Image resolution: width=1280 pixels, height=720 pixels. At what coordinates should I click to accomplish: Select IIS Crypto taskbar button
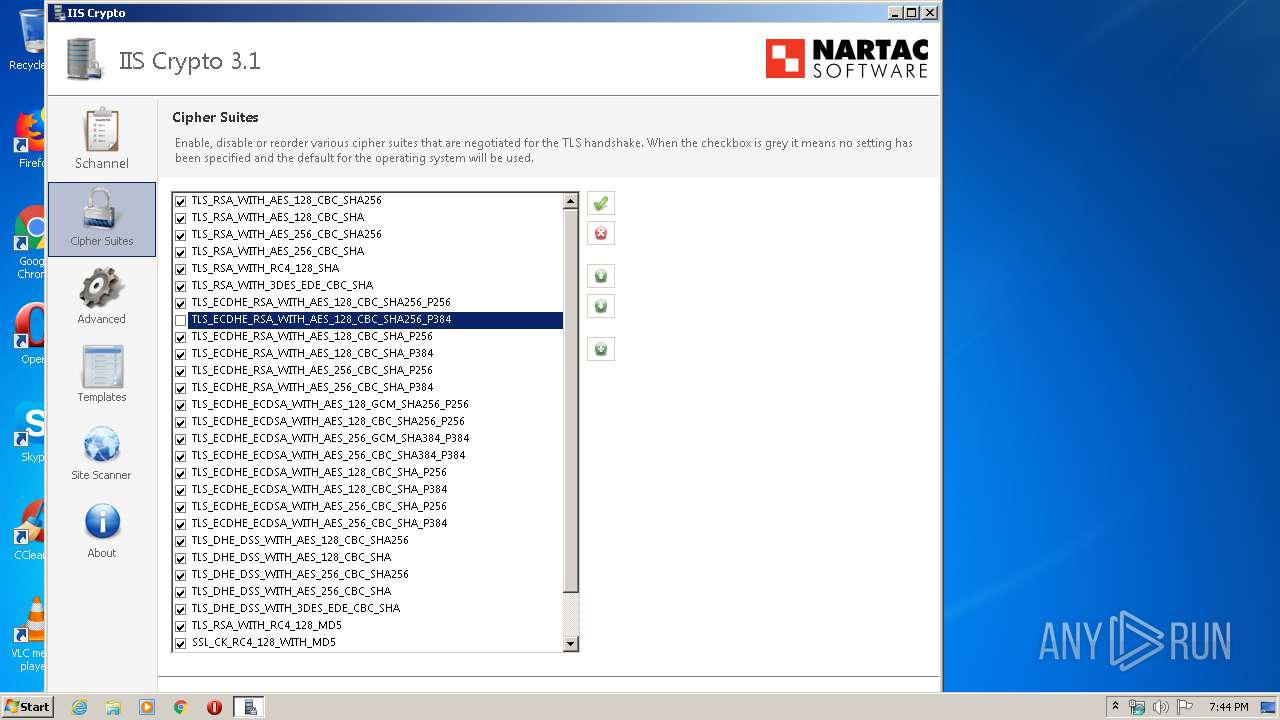249,707
